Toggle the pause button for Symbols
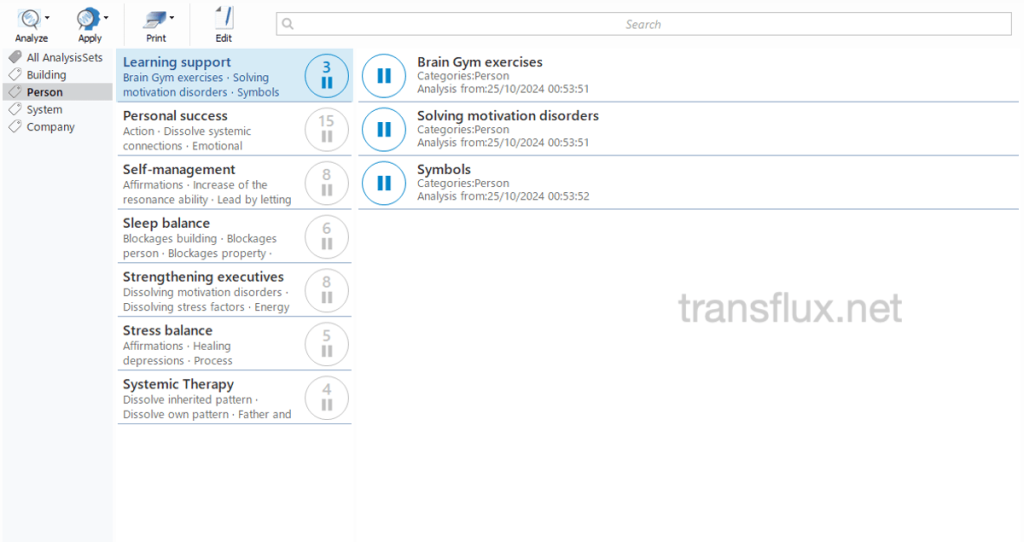 tap(383, 183)
